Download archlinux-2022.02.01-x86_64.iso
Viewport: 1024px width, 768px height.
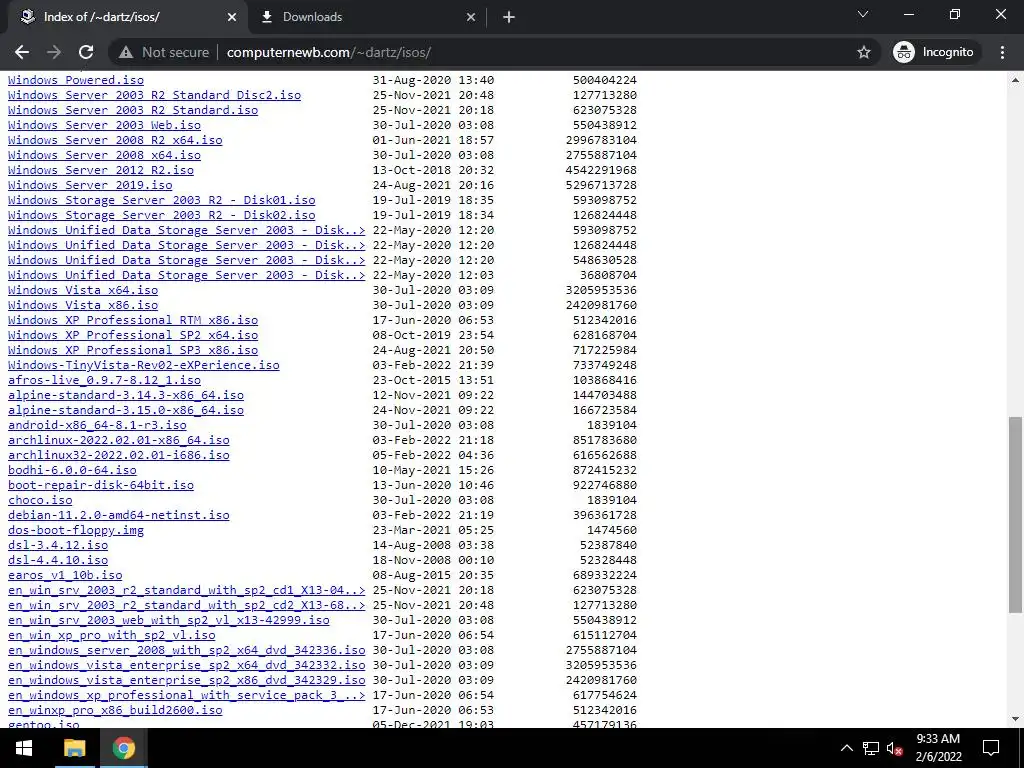pos(119,440)
